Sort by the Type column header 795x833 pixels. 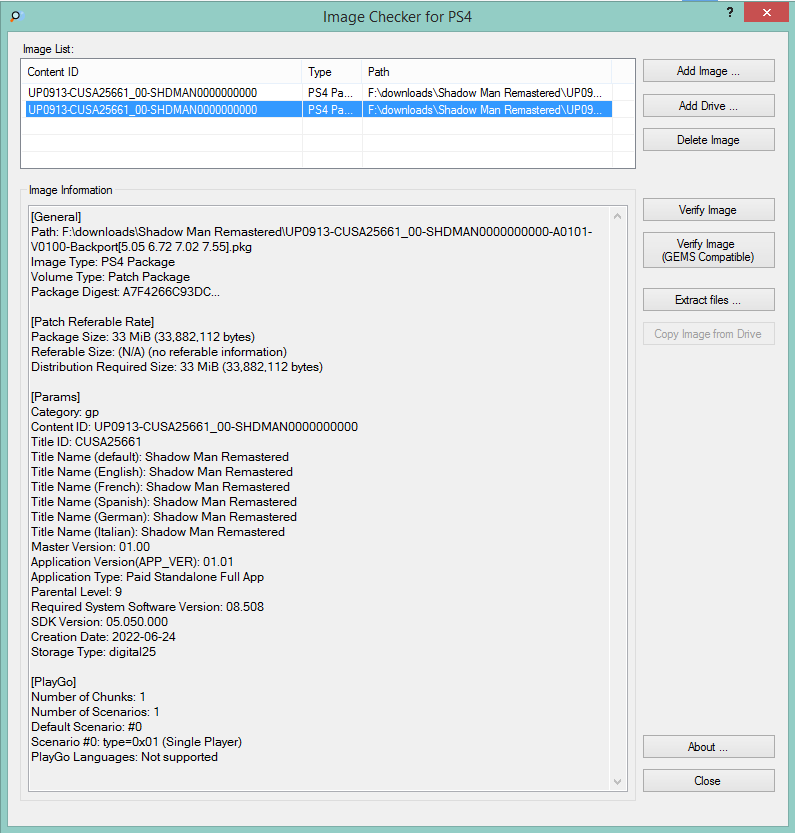332,72
